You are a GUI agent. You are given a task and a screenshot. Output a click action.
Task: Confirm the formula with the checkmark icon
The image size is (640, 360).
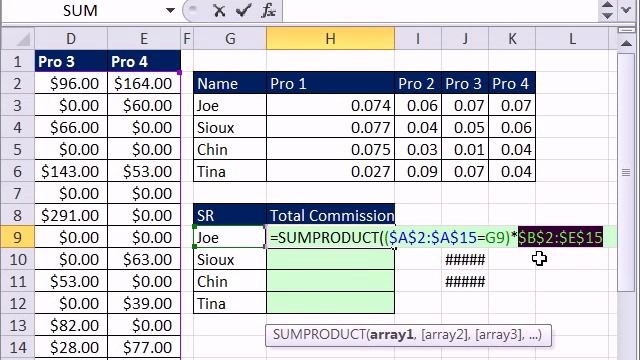(x=243, y=11)
